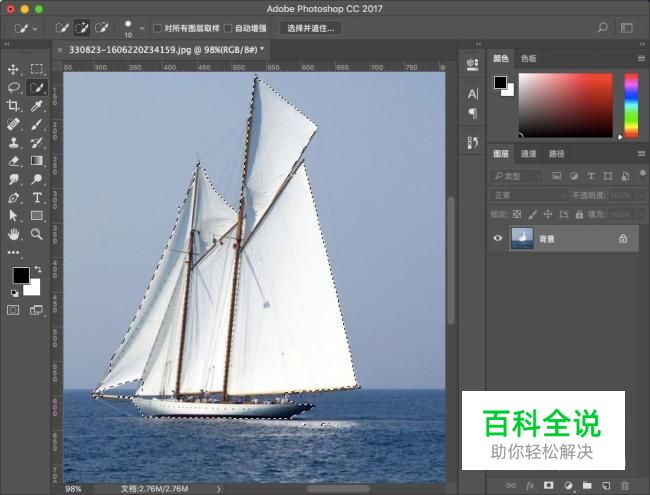650x495 pixels.
Task: Choose Add to Selection mode
Action: (82, 28)
